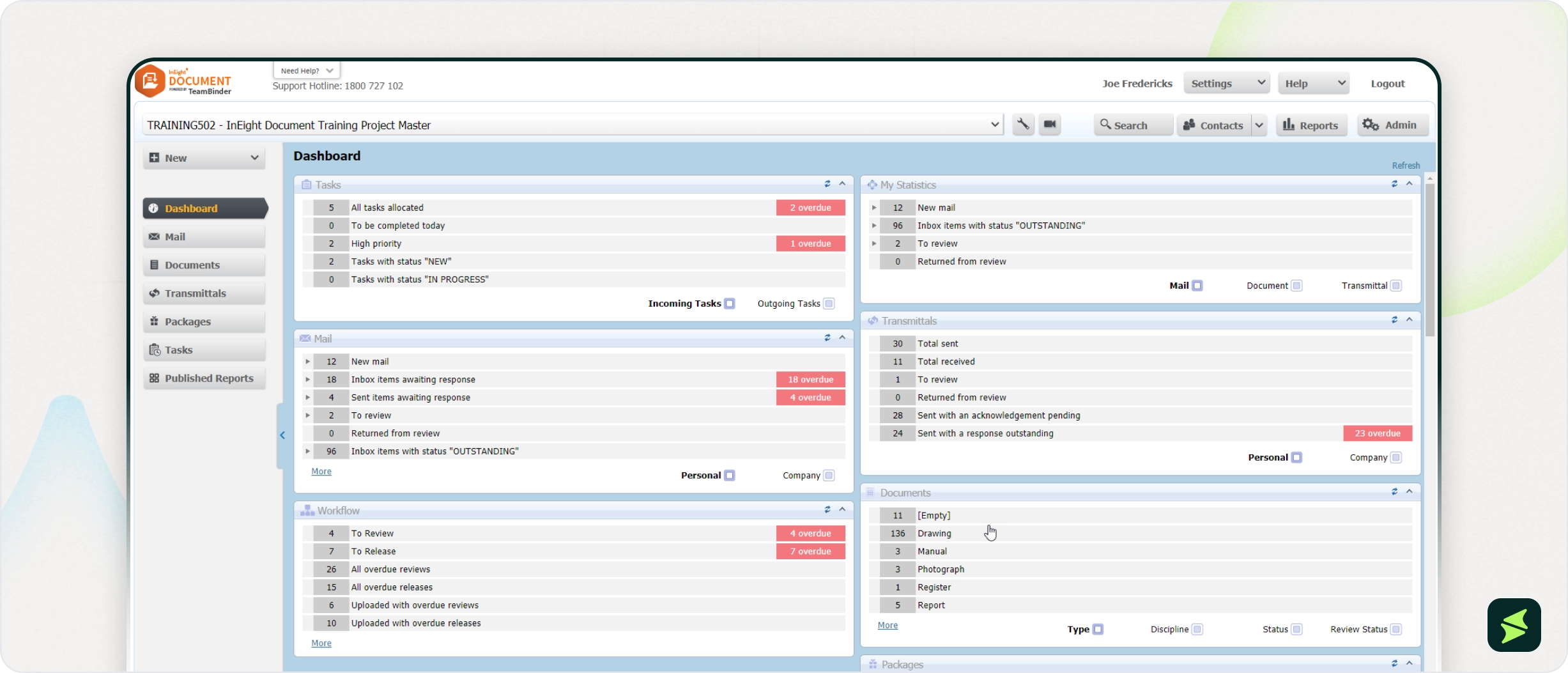Select Outgoing Tasks option
Viewport: 1568px width, 673px height.
[x=829, y=304]
